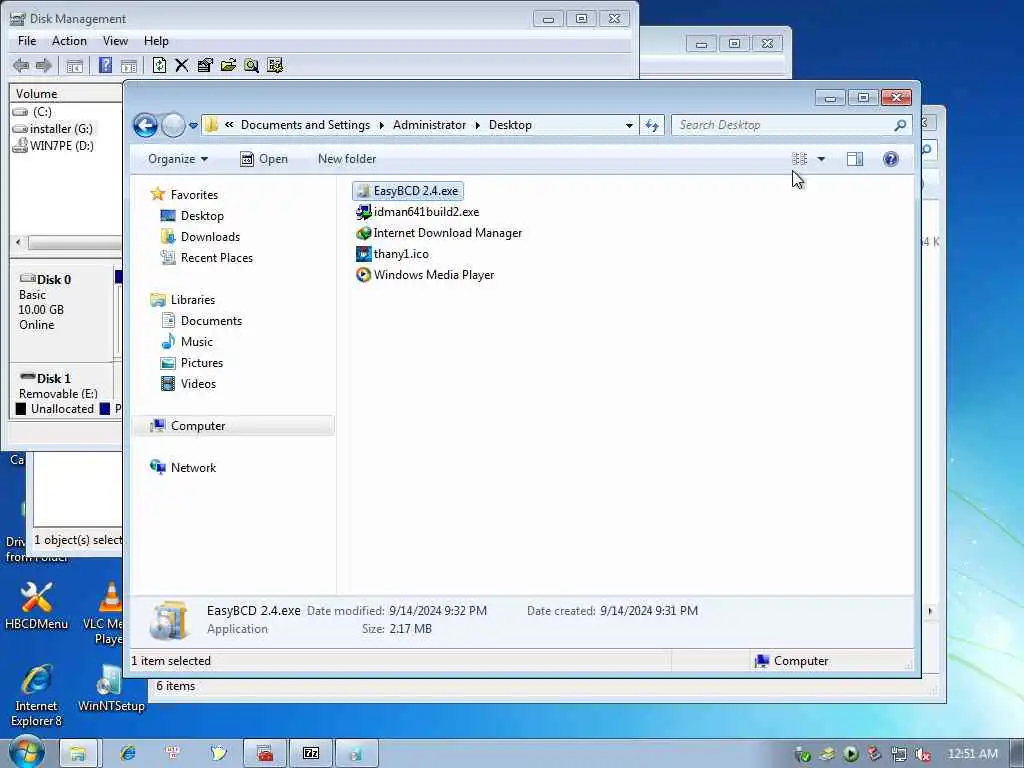Click the Back arrow in Explorer window

coord(145,125)
